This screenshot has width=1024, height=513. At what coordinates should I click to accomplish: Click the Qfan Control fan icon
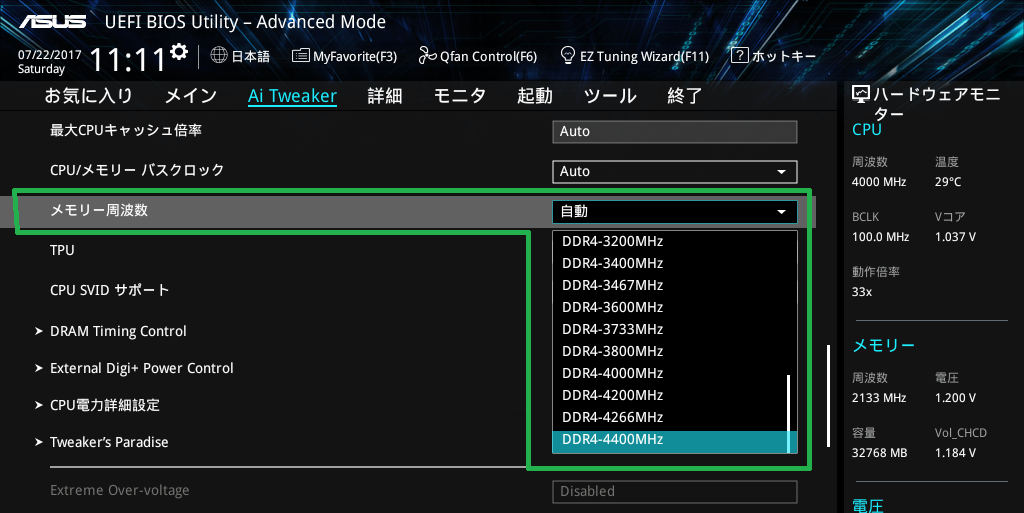(x=427, y=55)
